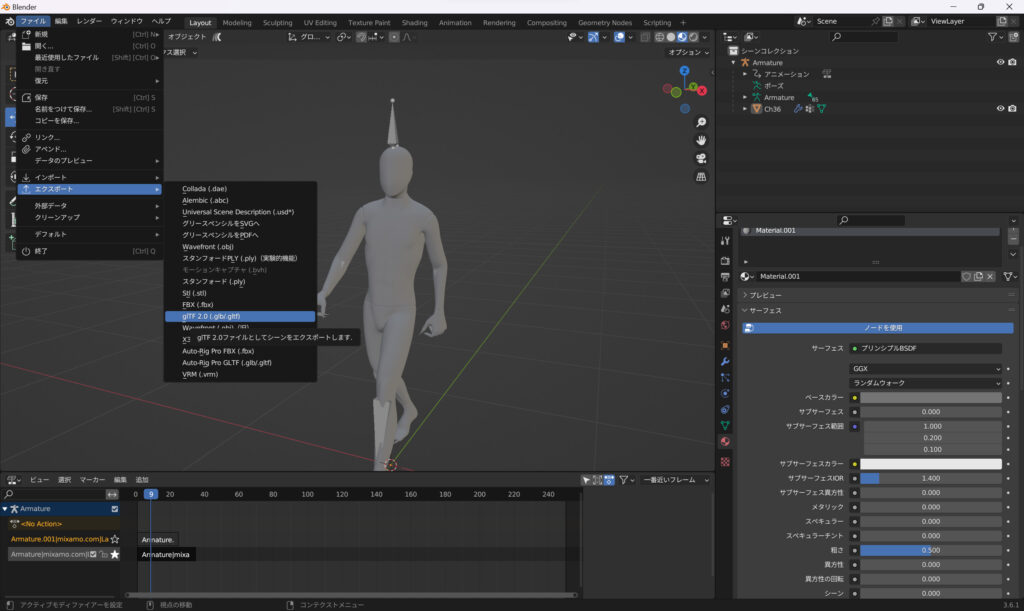The height and width of the screenshot is (611, 1024).
Task: Click the viewport zoom magnifier icon
Action: 701,123
